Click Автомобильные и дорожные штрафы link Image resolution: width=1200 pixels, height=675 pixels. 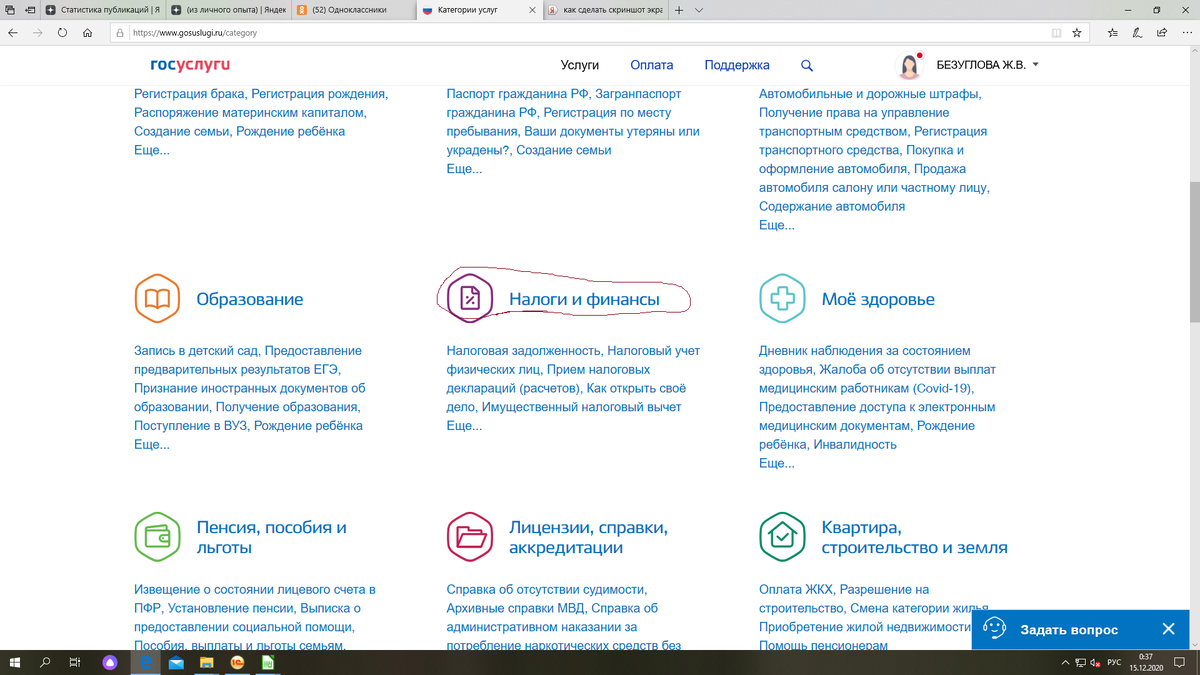point(868,94)
